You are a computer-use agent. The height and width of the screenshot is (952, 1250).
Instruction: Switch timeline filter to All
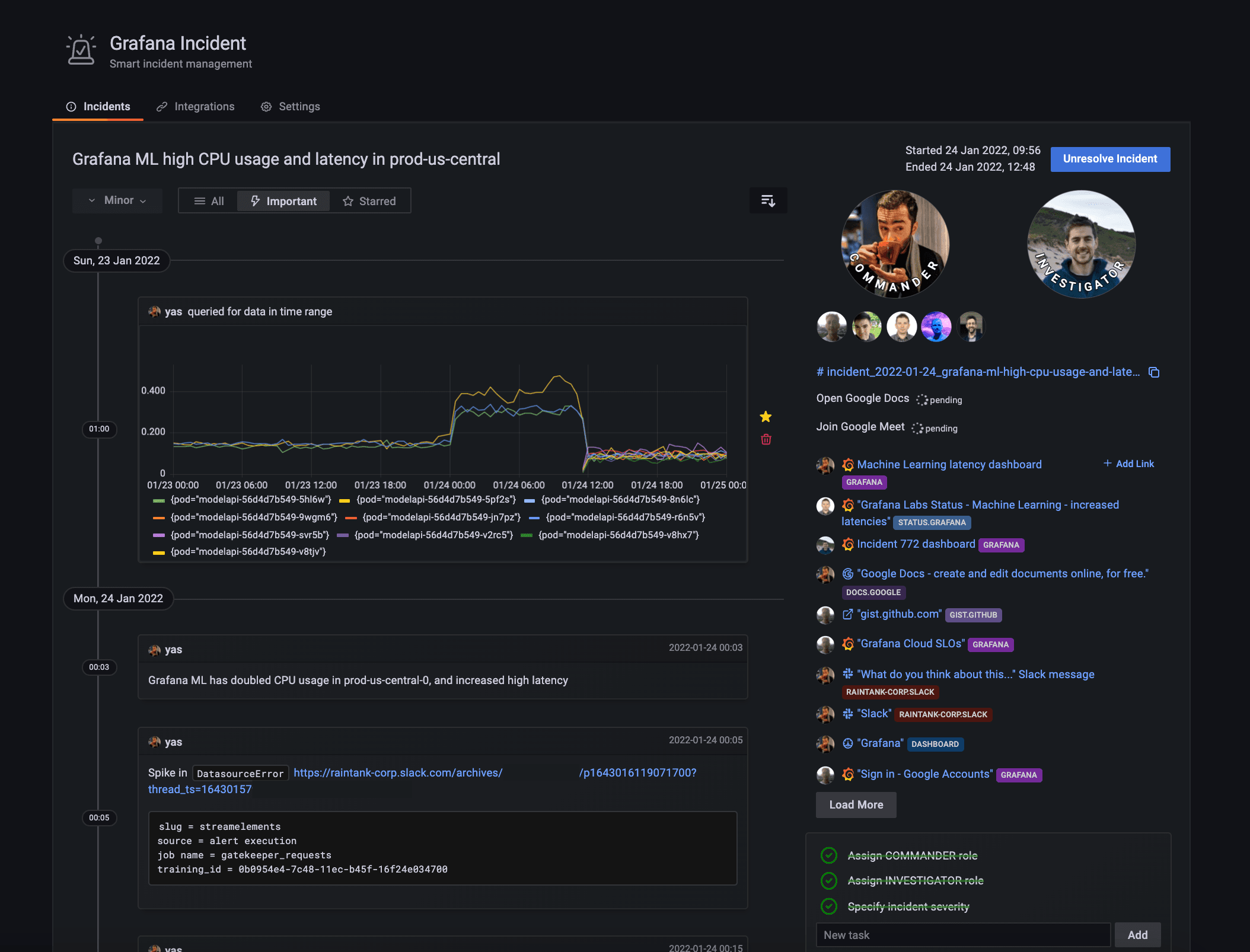point(209,202)
